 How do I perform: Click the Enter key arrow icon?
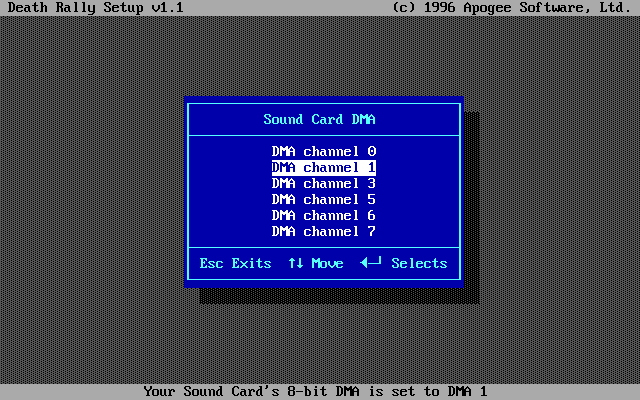(x=371, y=263)
